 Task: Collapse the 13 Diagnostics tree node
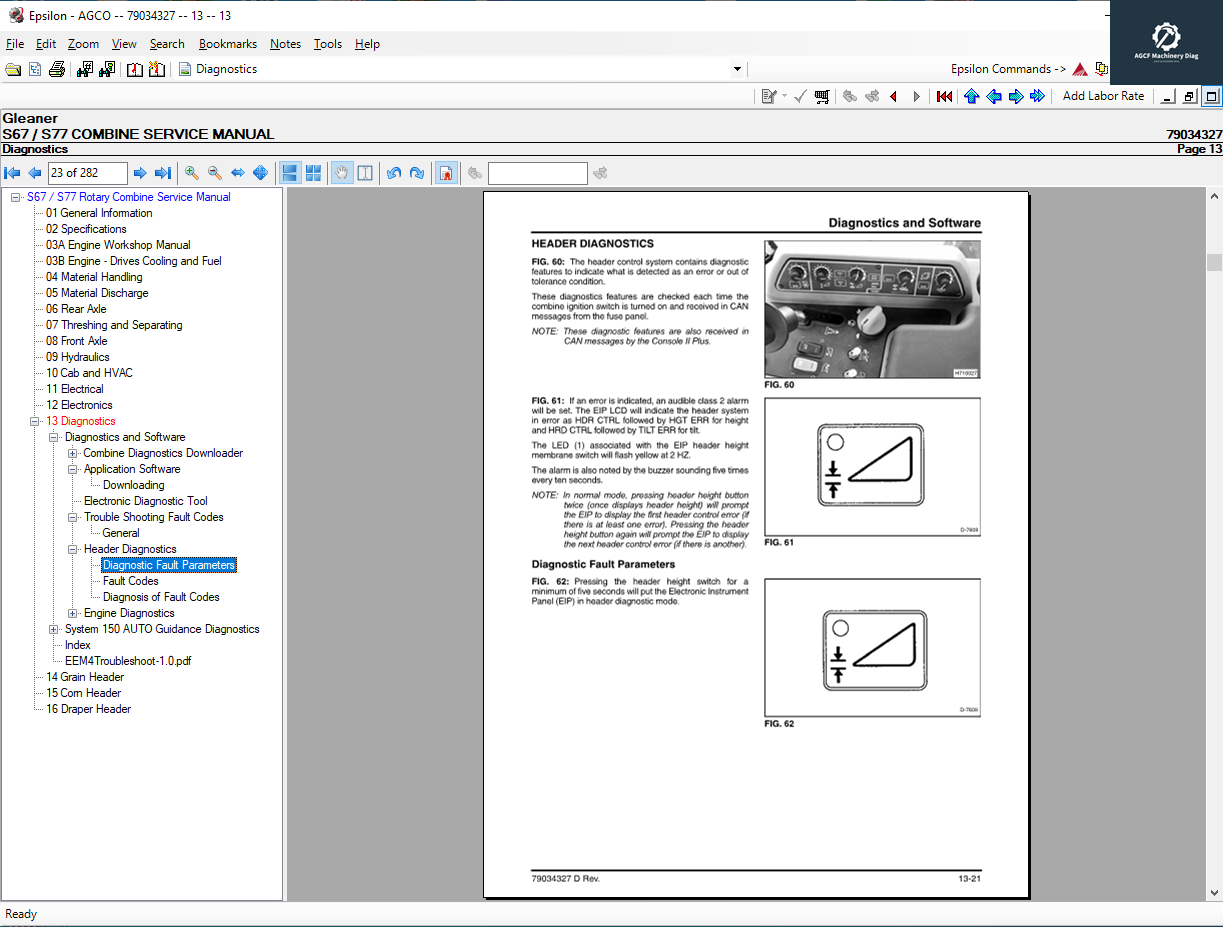[x=34, y=421]
